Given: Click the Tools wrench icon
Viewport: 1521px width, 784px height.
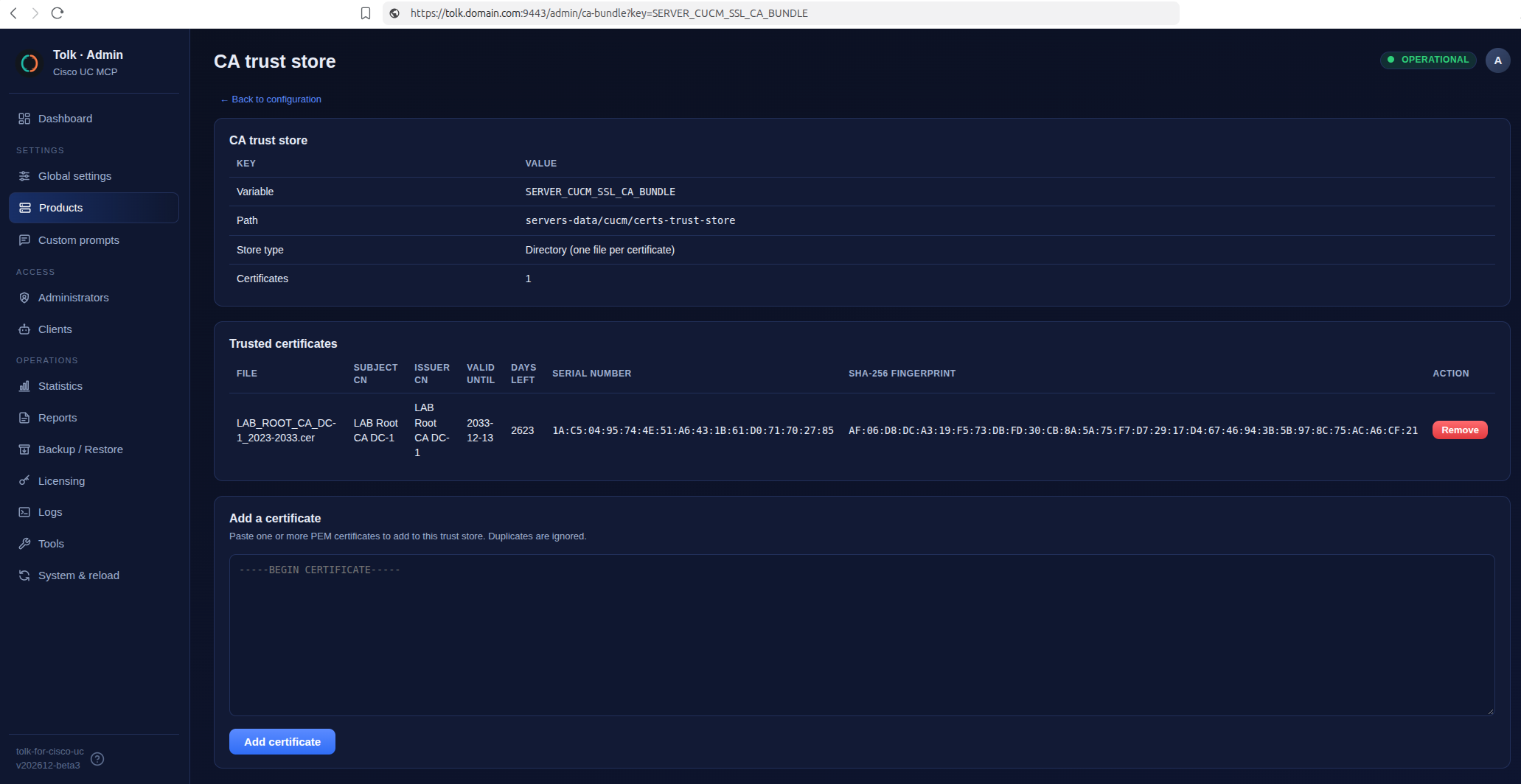Looking at the screenshot, I should (x=24, y=544).
